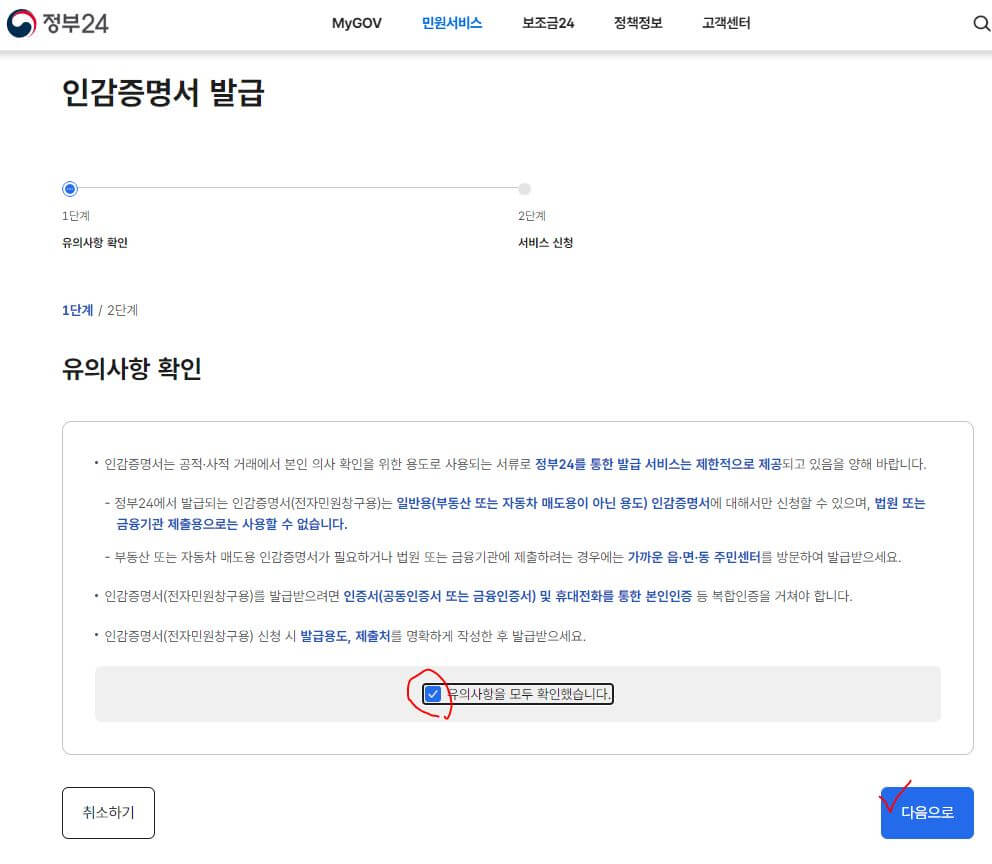
Task: Select the 민원서비스 menu item
Action: [x=452, y=22]
